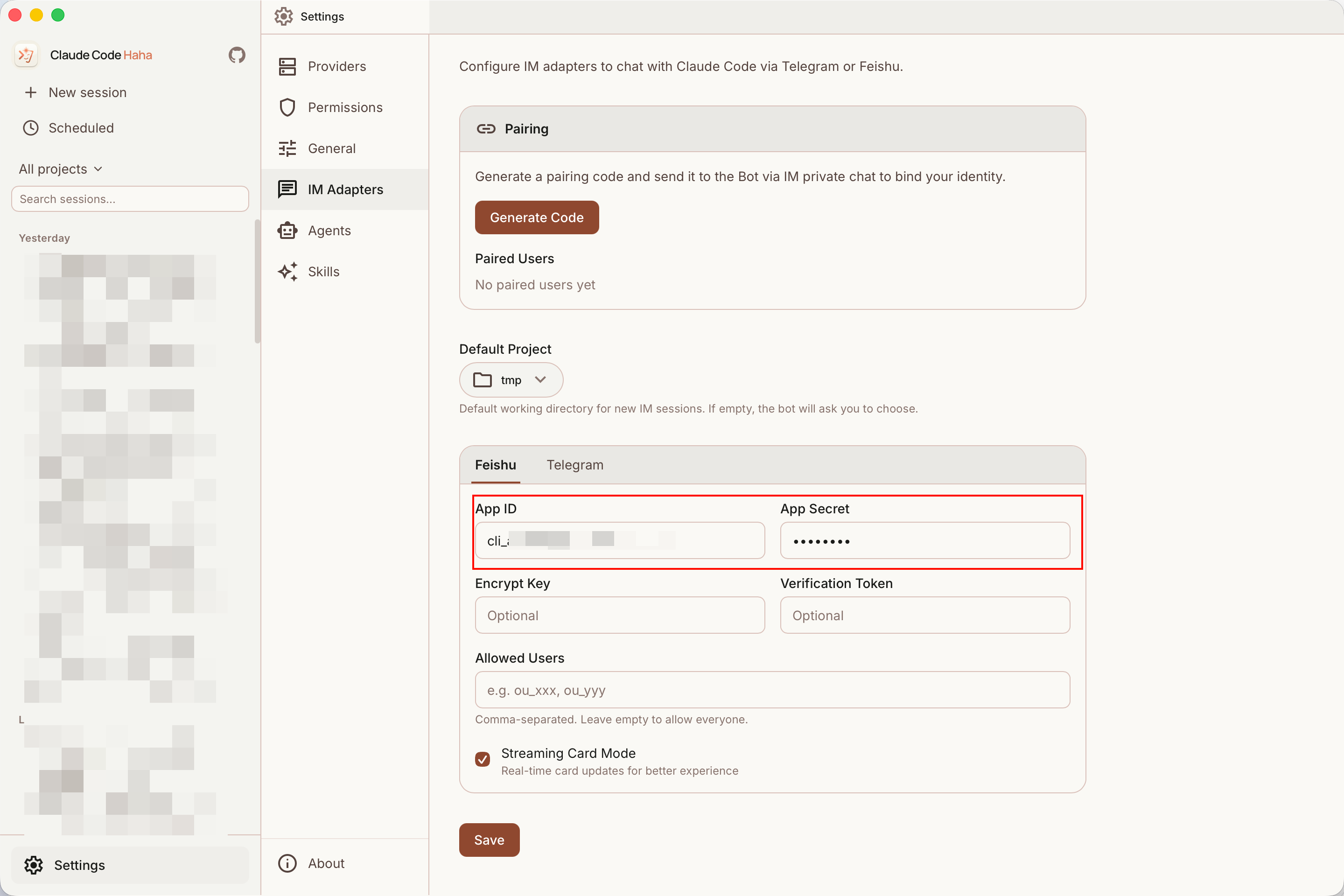Click the Agents robot icon
This screenshot has width=1344, height=896.
point(287,231)
